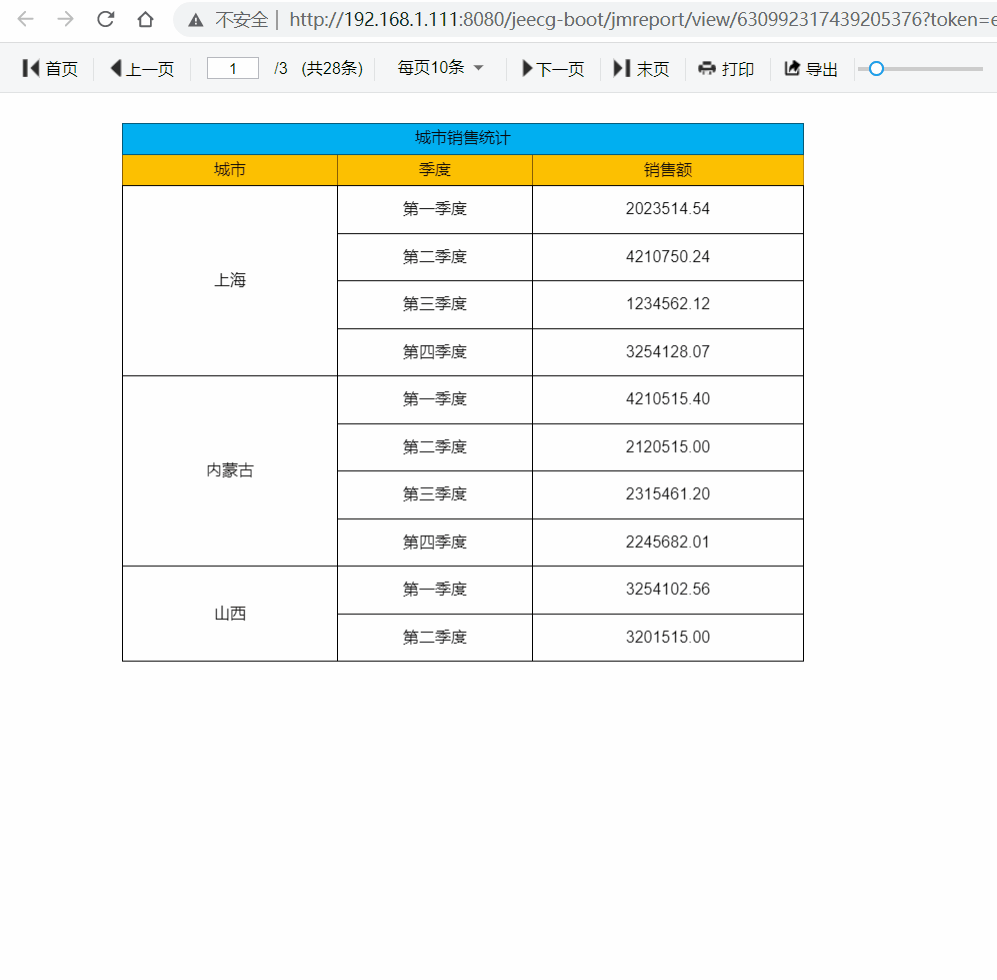The width and height of the screenshot is (997, 980).
Task: Click 第三季度 in the 2315461.20 row
Action: pos(435,493)
